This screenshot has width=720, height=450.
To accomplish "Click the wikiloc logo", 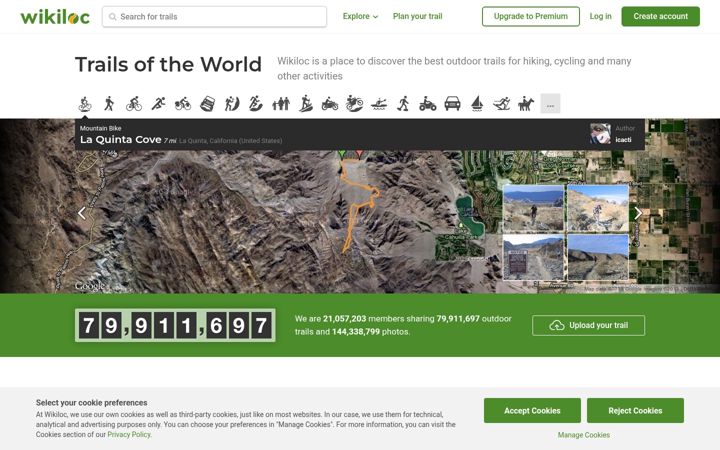I will 55,17.
